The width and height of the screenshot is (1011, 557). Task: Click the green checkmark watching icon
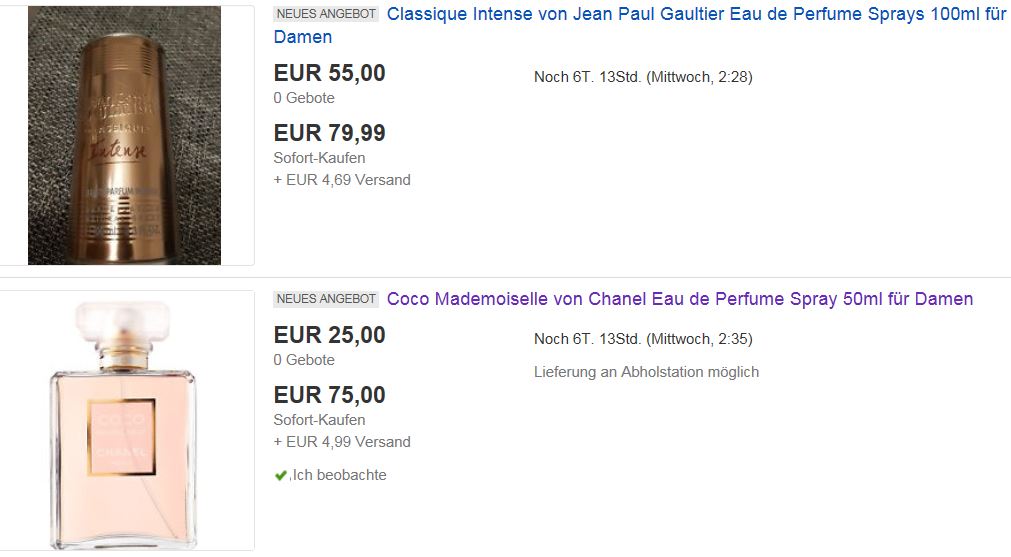[x=280, y=476]
